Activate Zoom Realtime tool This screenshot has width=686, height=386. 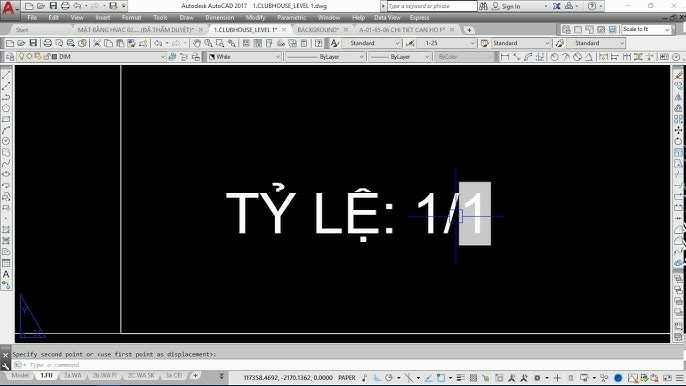pyautogui.click(x=208, y=43)
